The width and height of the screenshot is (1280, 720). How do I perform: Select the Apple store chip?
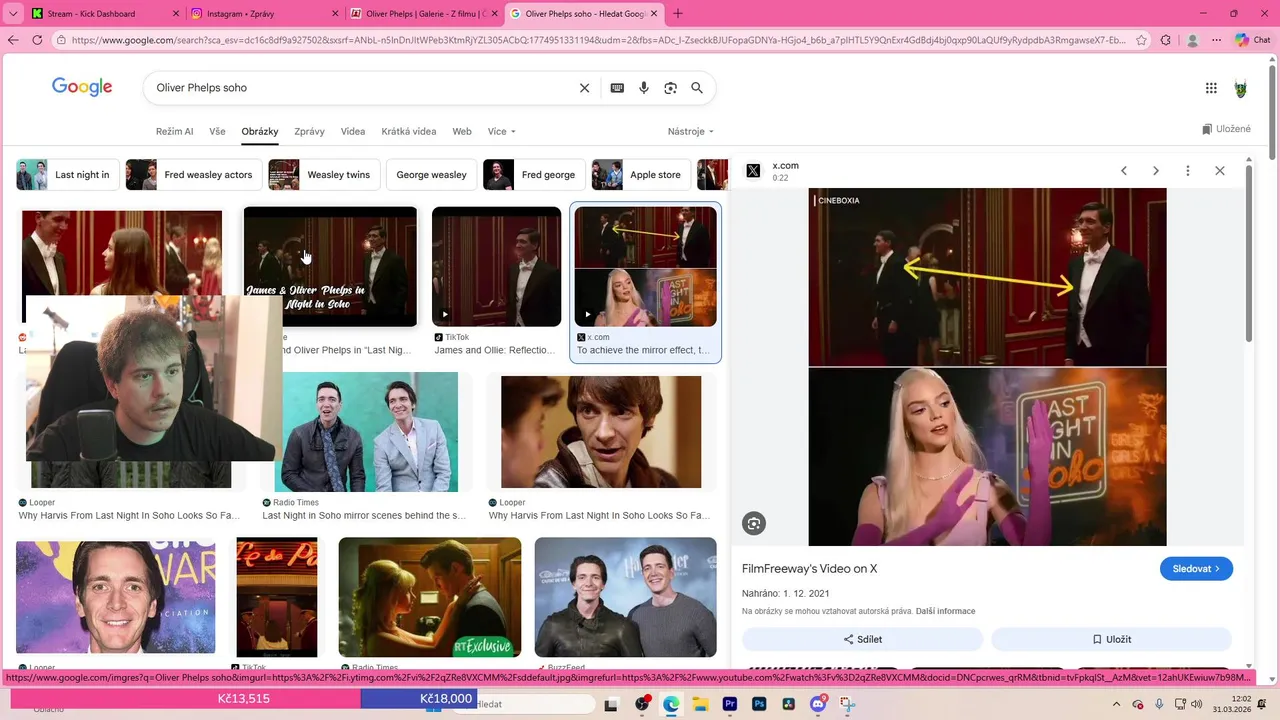click(x=641, y=174)
